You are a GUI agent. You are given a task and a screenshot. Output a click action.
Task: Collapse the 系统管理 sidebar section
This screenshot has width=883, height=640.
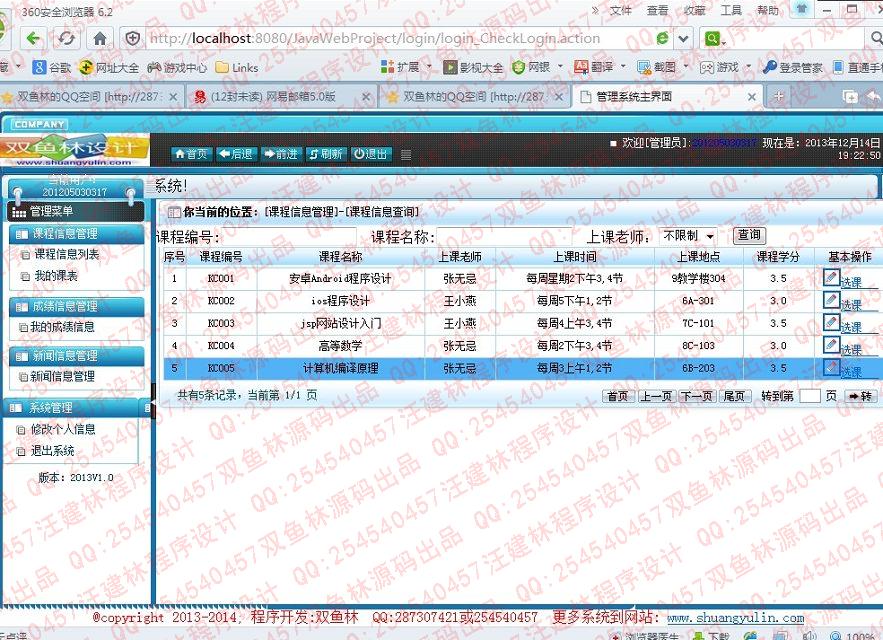(x=73, y=407)
